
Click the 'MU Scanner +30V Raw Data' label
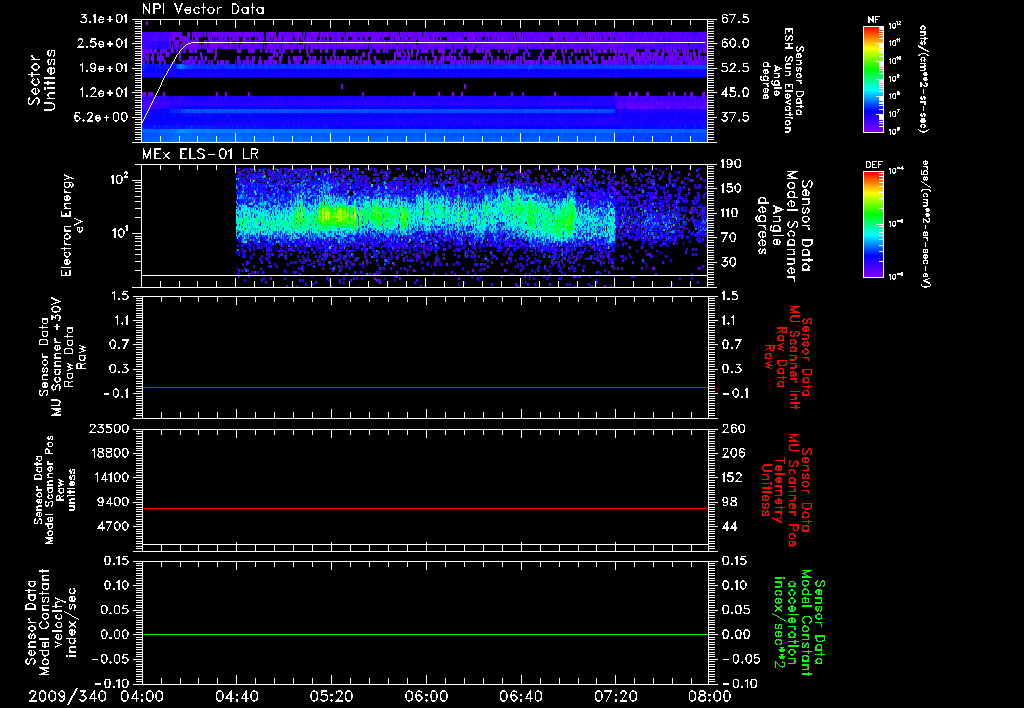pos(62,357)
